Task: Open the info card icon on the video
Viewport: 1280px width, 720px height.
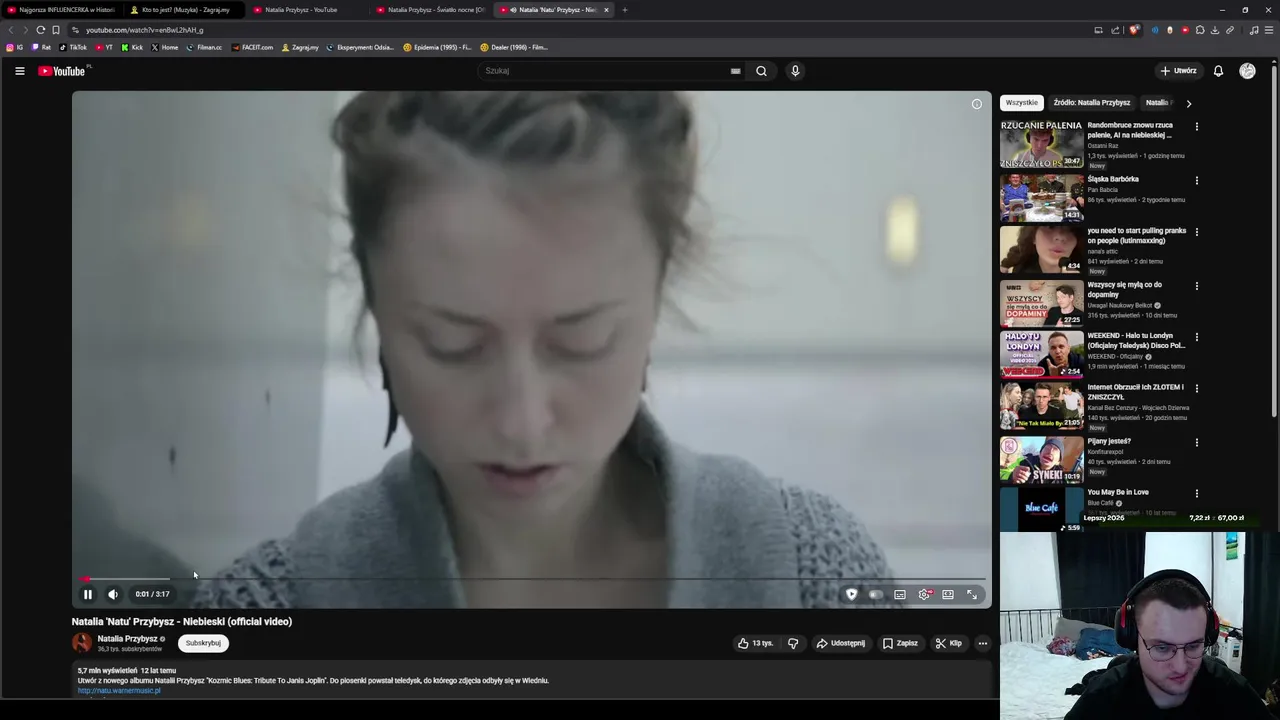Action: pos(977,104)
